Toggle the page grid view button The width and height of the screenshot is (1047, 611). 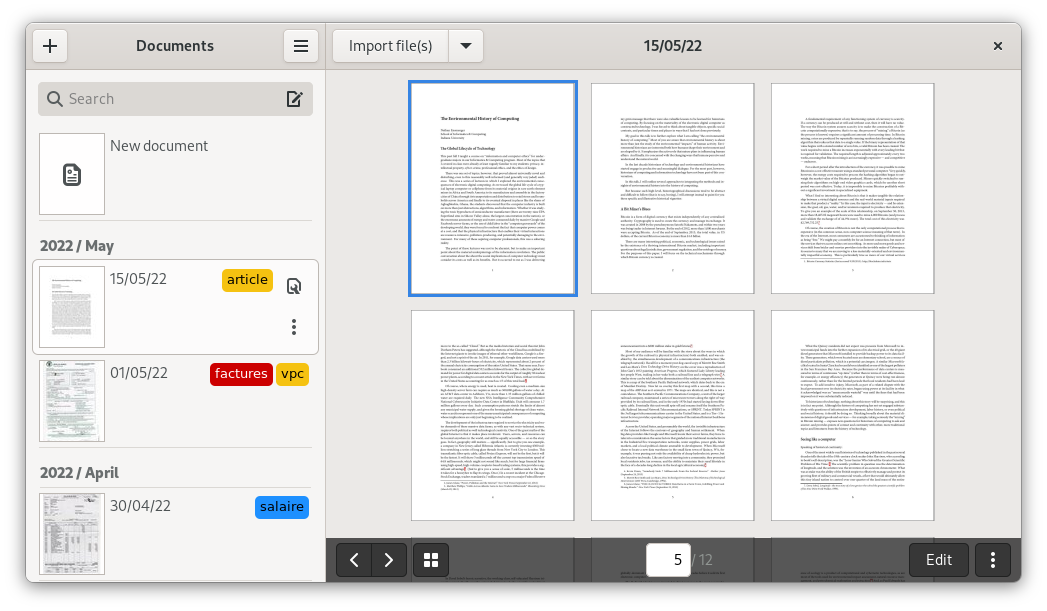[x=432, y=560]
